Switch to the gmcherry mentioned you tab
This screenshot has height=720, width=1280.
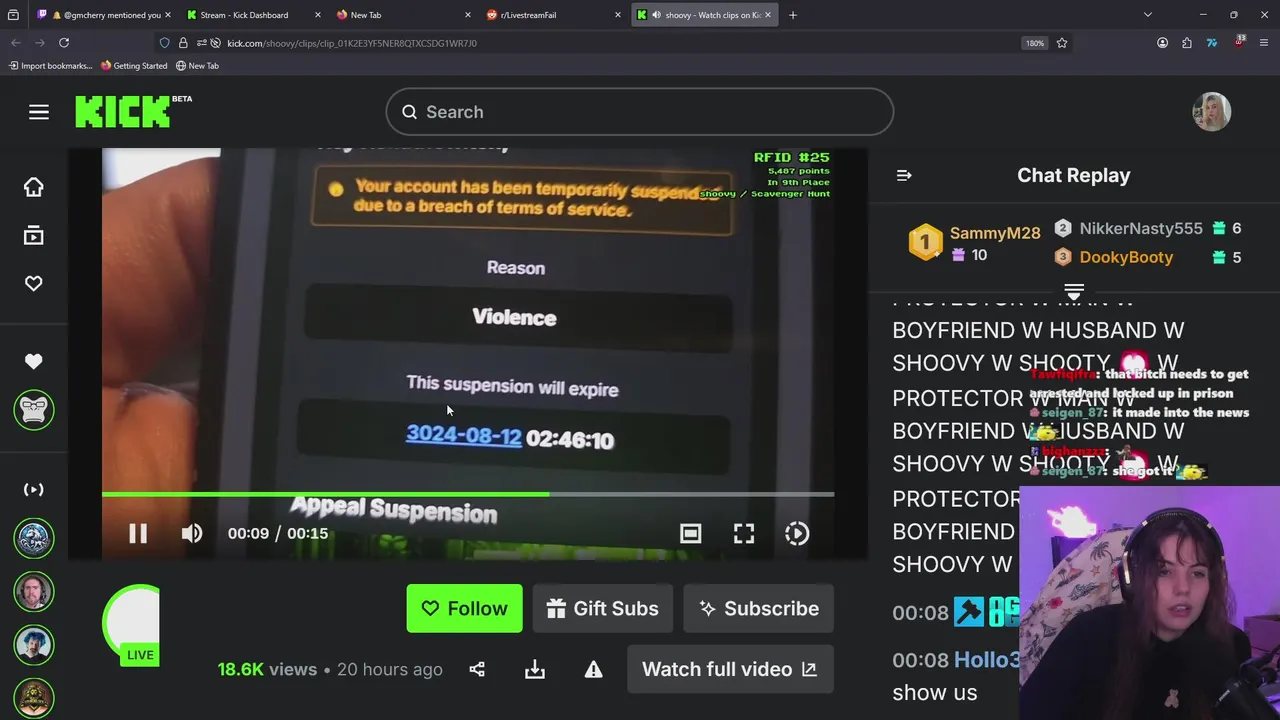tap(104, 15)
